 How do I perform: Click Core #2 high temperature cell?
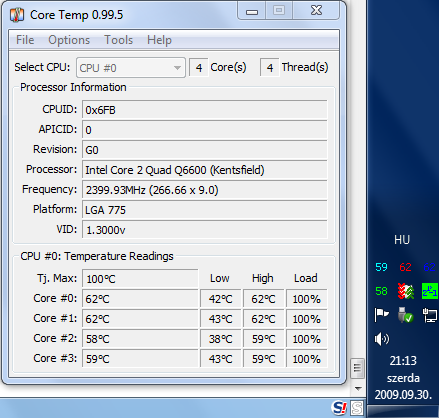(x=263, y=338)
